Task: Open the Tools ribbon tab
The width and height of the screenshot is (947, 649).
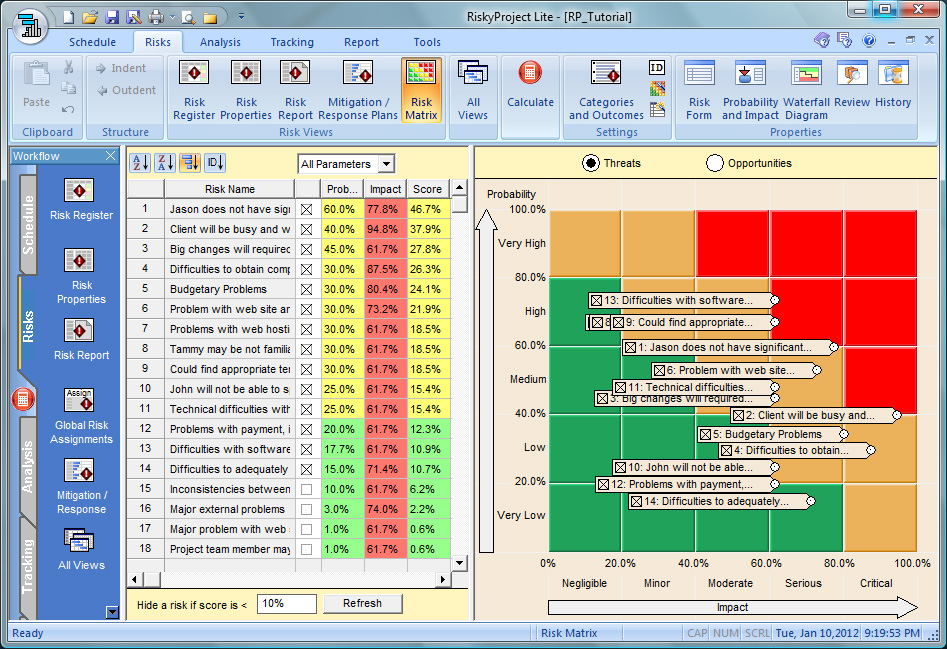Action: tap(427, 42)
